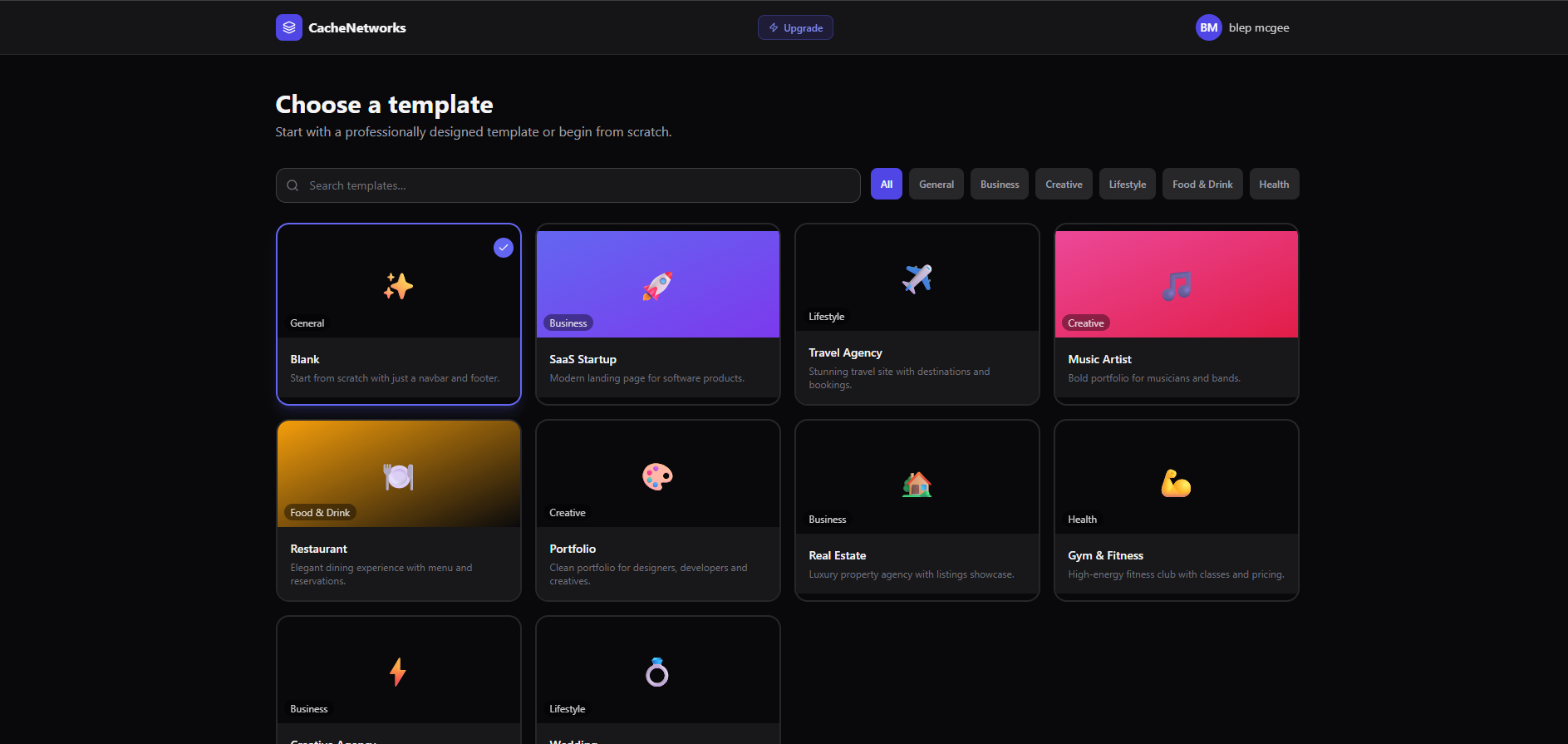Screen dimensions: 1568x744
Task: Focus the Search templates field
Action: tap(568, 185)
